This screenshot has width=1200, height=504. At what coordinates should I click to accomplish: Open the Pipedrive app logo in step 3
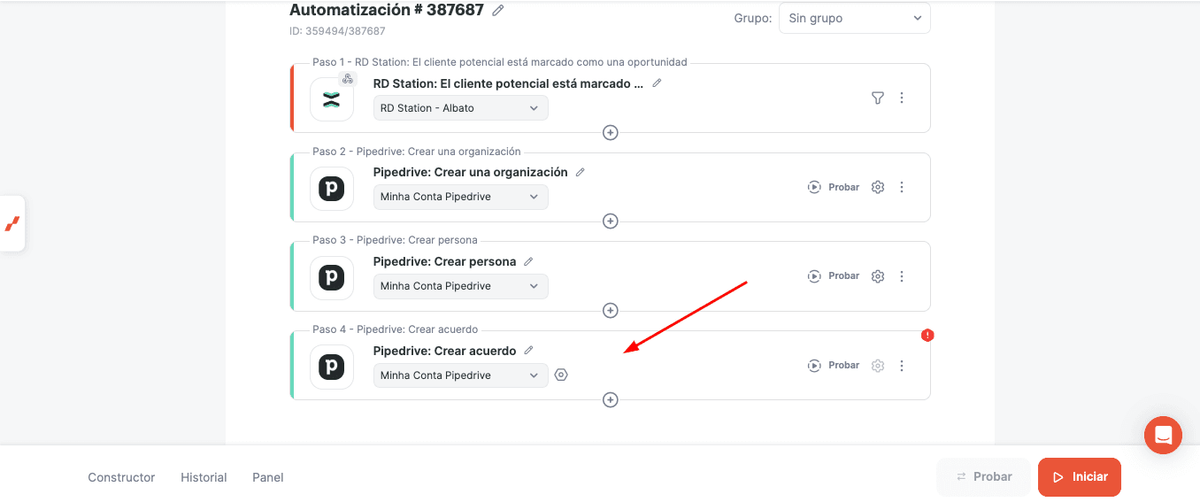click(x=331, y=277)
